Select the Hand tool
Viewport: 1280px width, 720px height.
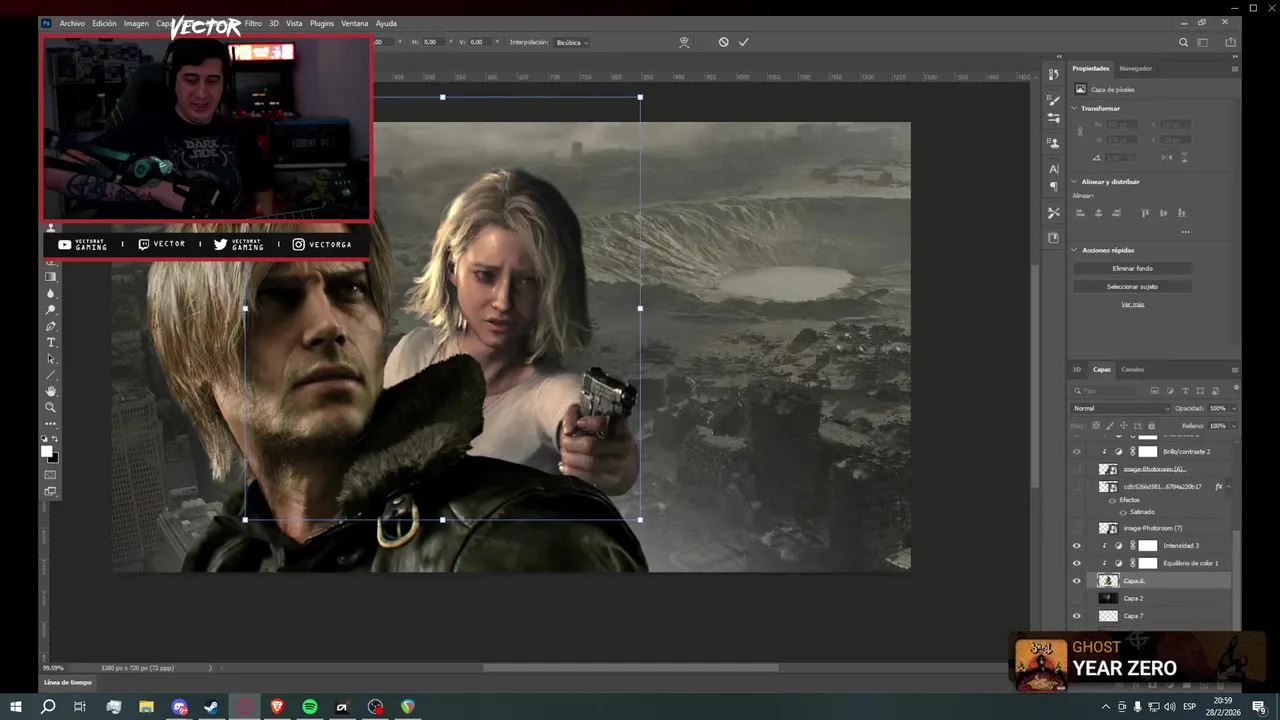(51, 391)
